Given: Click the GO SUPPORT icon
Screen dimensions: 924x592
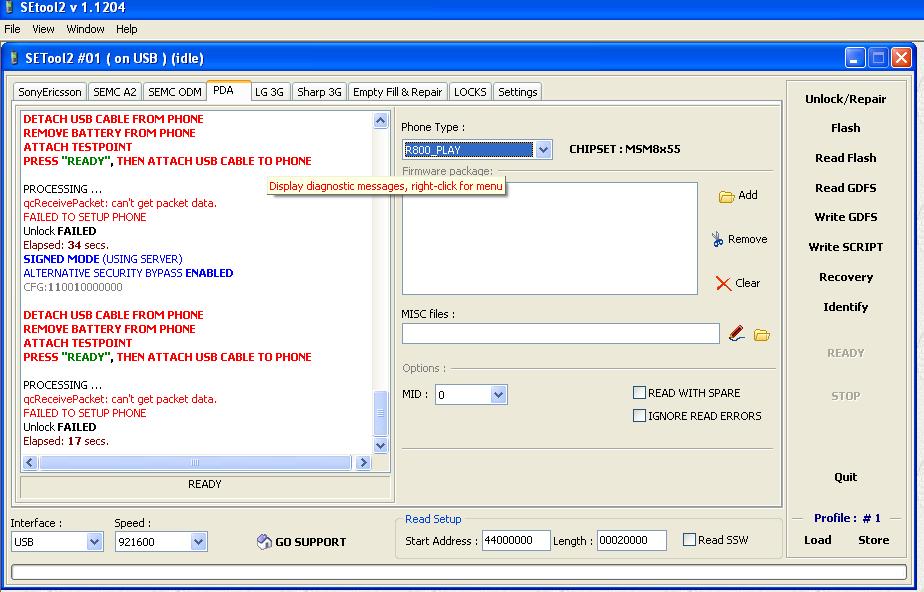Looking at the screenshot, I should coord(264,542).
